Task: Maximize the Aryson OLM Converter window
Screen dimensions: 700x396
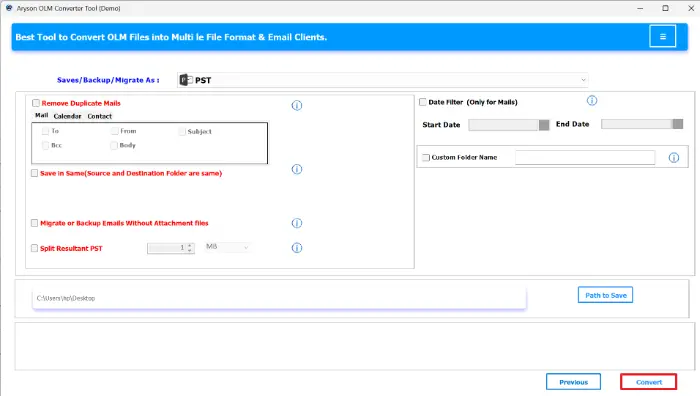Action: point(665,8)
